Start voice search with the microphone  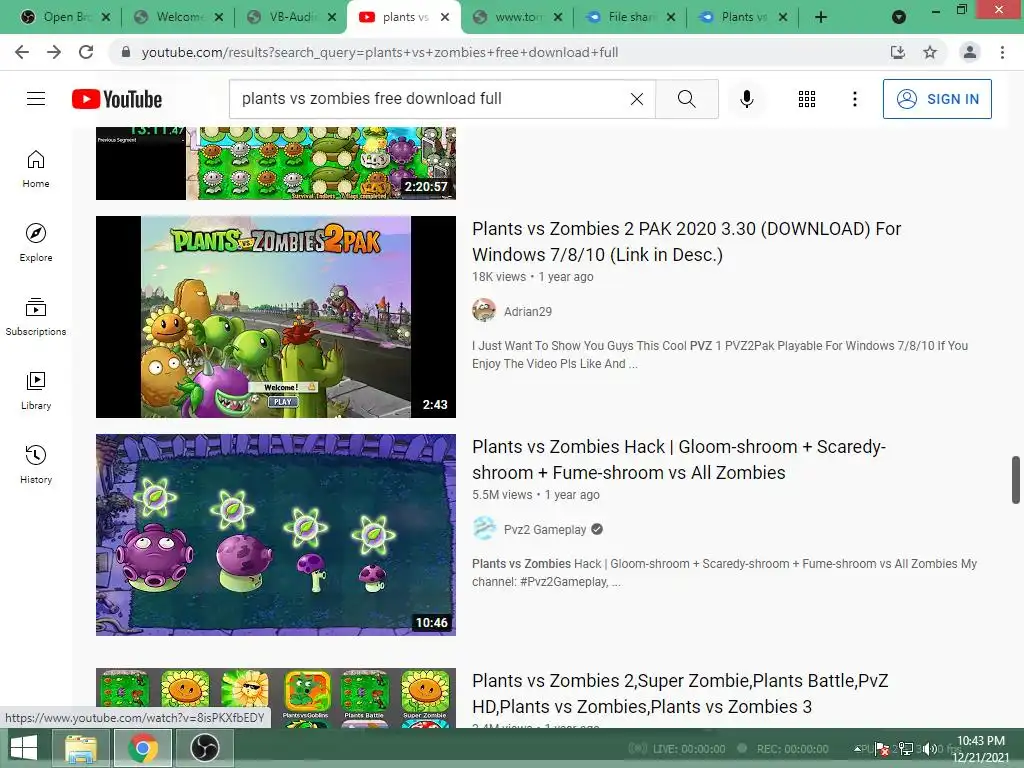pyautogui.click(x=746, y=99)
